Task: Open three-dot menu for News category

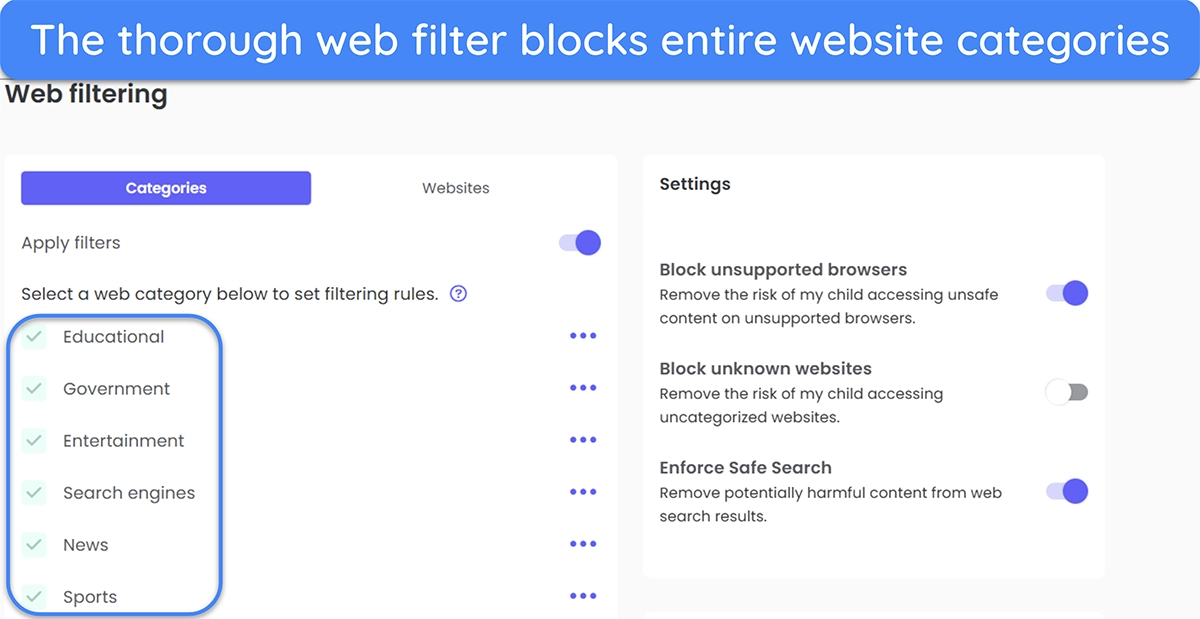Action: (583, 544)
